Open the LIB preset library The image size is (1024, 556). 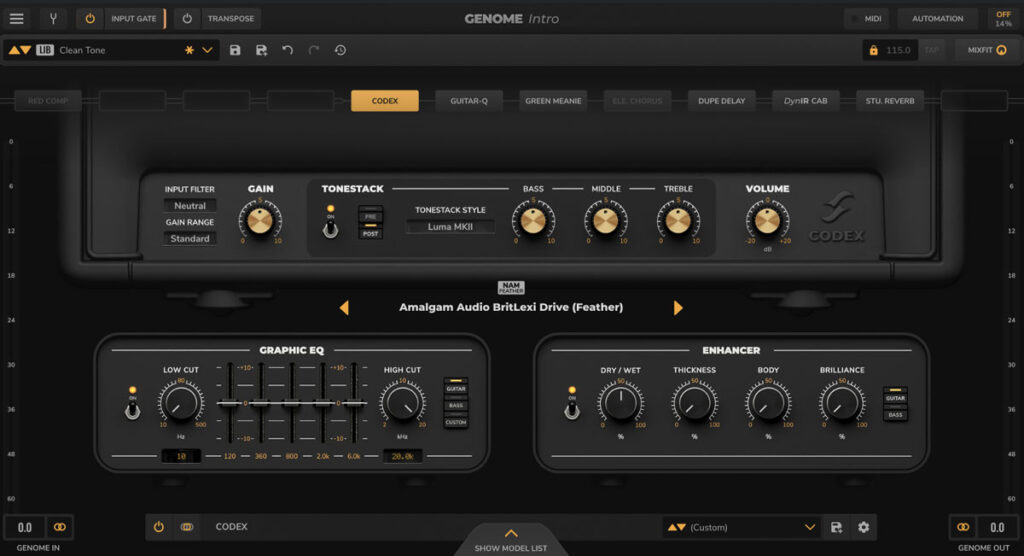click(44, 50)
